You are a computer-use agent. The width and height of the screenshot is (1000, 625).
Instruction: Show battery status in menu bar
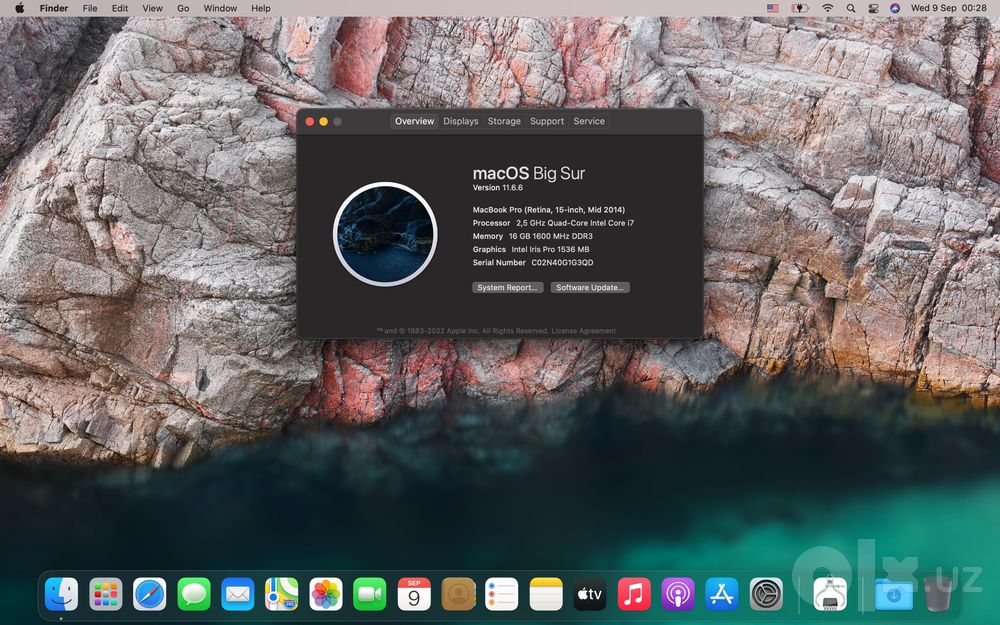pos(800,8)
